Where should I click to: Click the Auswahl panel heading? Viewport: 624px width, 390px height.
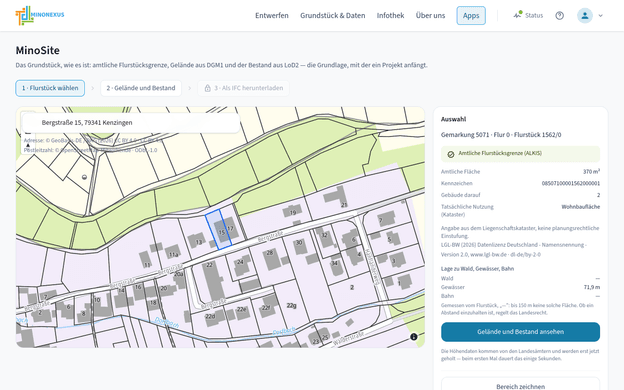pos(453,119)
